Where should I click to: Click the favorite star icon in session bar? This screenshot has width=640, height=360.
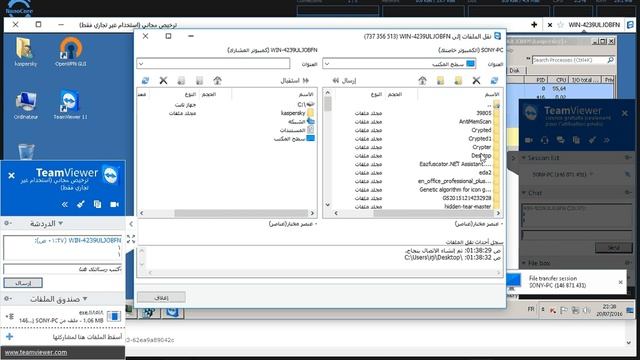point(561,25)
